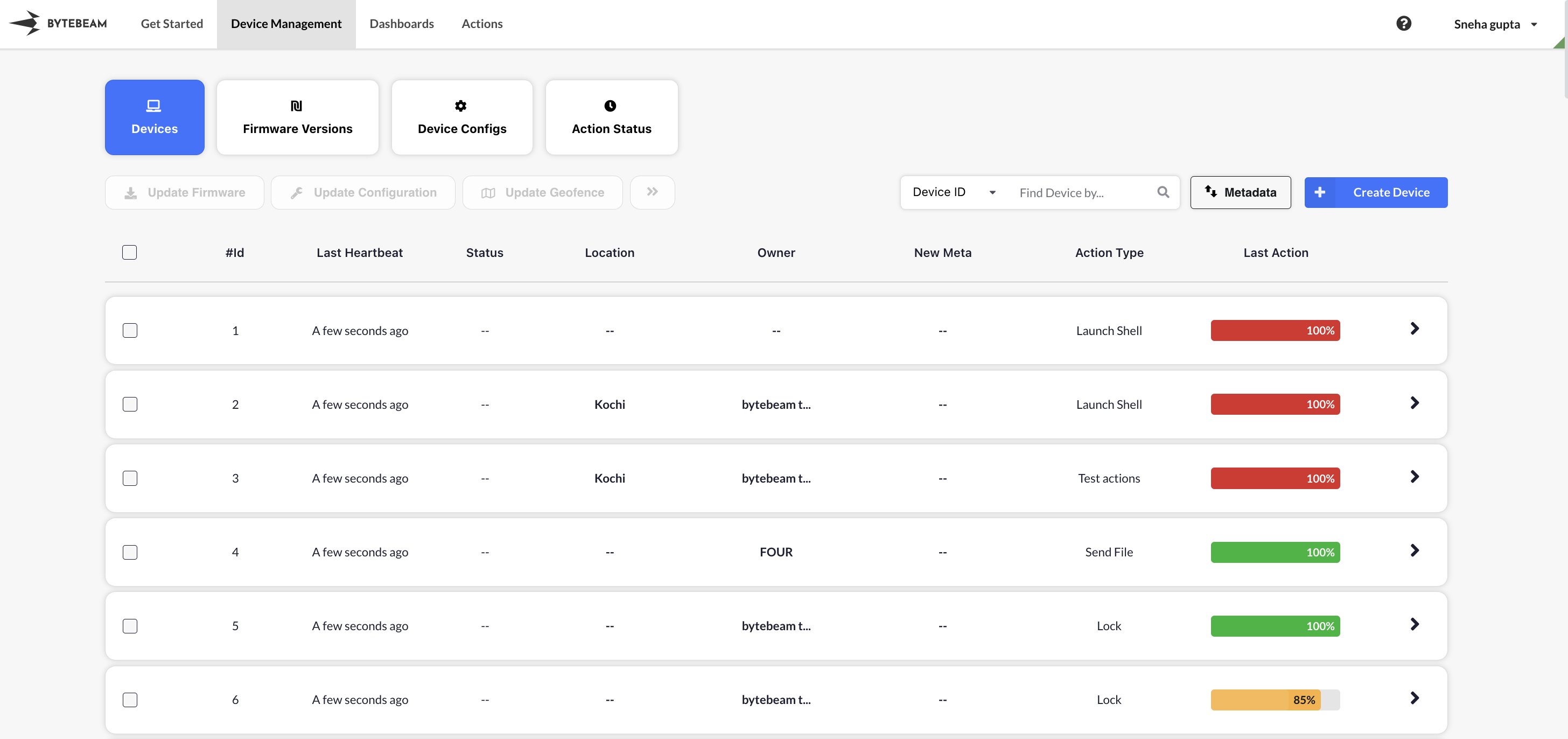1568x739 pixels.
Task: Click the Bytebeam logo icon
Action: click(25, 23)
